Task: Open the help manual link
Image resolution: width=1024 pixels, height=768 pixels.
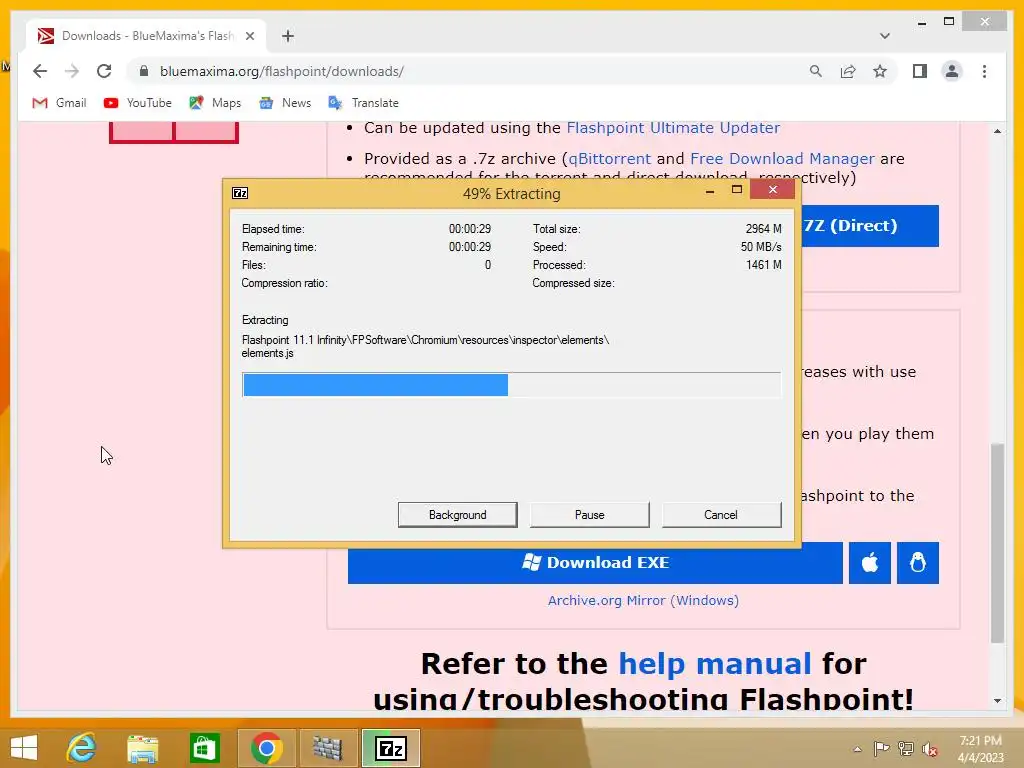Action: pyautogui.click(x=714, y=664)
